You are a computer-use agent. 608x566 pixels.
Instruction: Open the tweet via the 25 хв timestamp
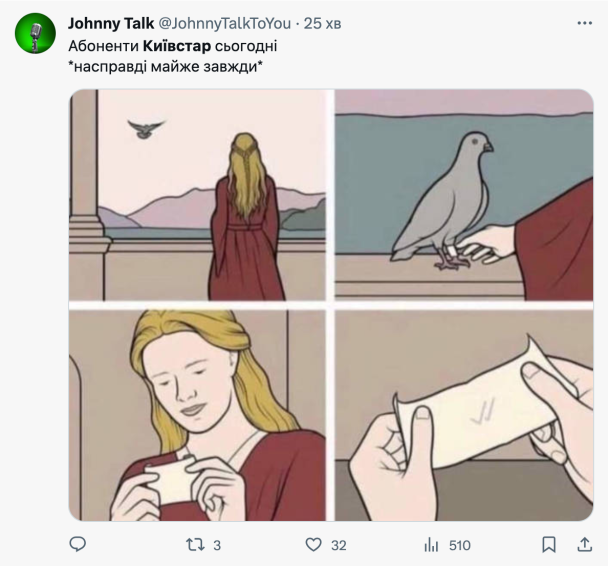(322, 22)
